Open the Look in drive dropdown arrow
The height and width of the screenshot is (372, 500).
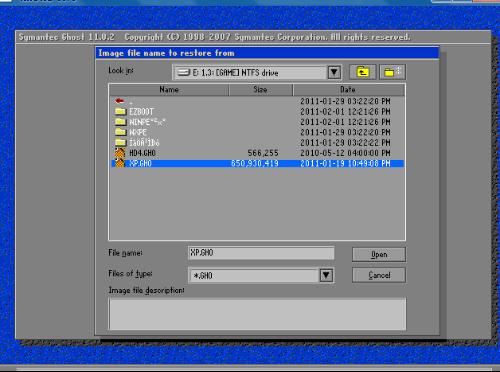334,72
